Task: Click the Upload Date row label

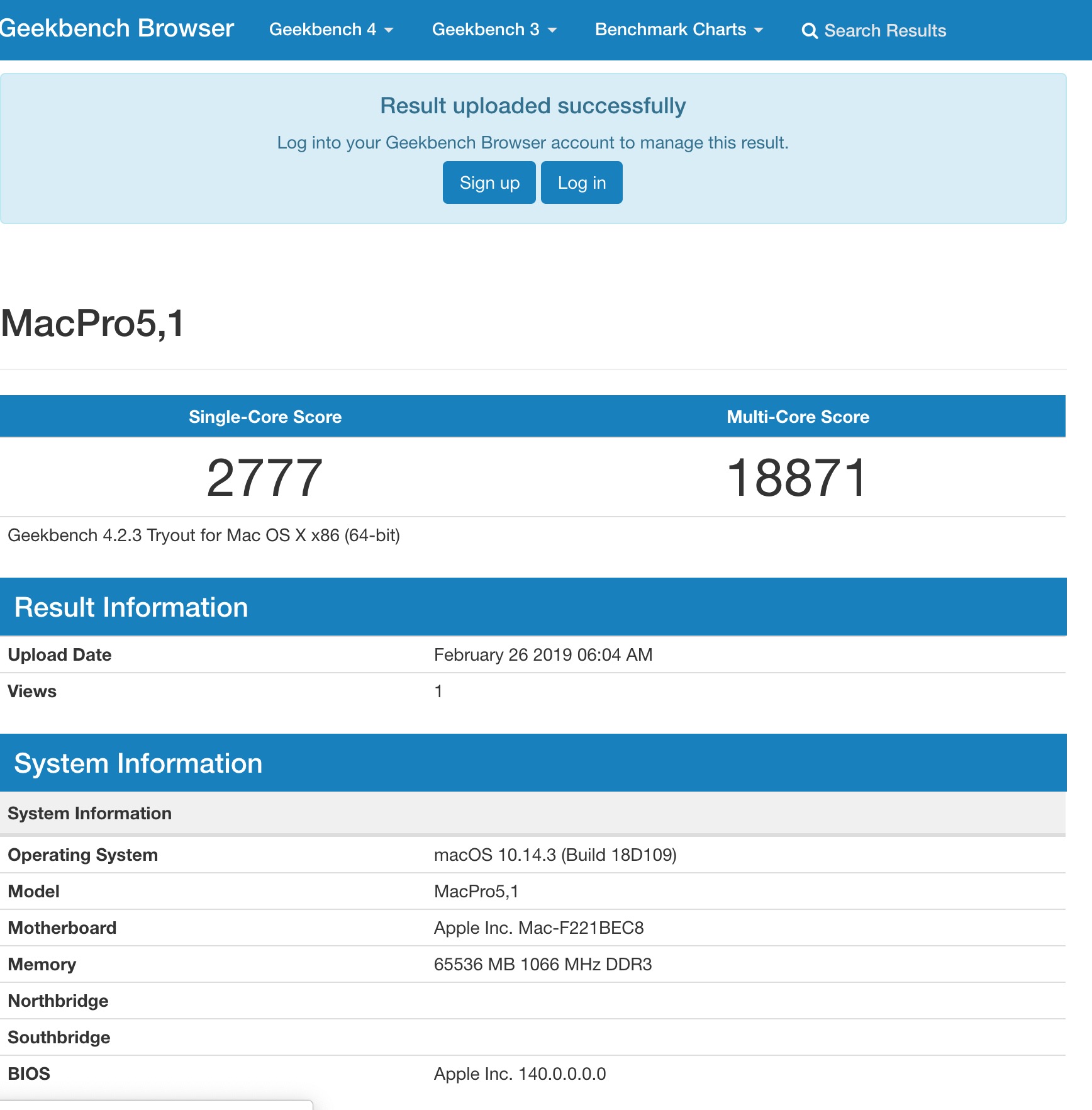Action: click(x=60, y=655)
